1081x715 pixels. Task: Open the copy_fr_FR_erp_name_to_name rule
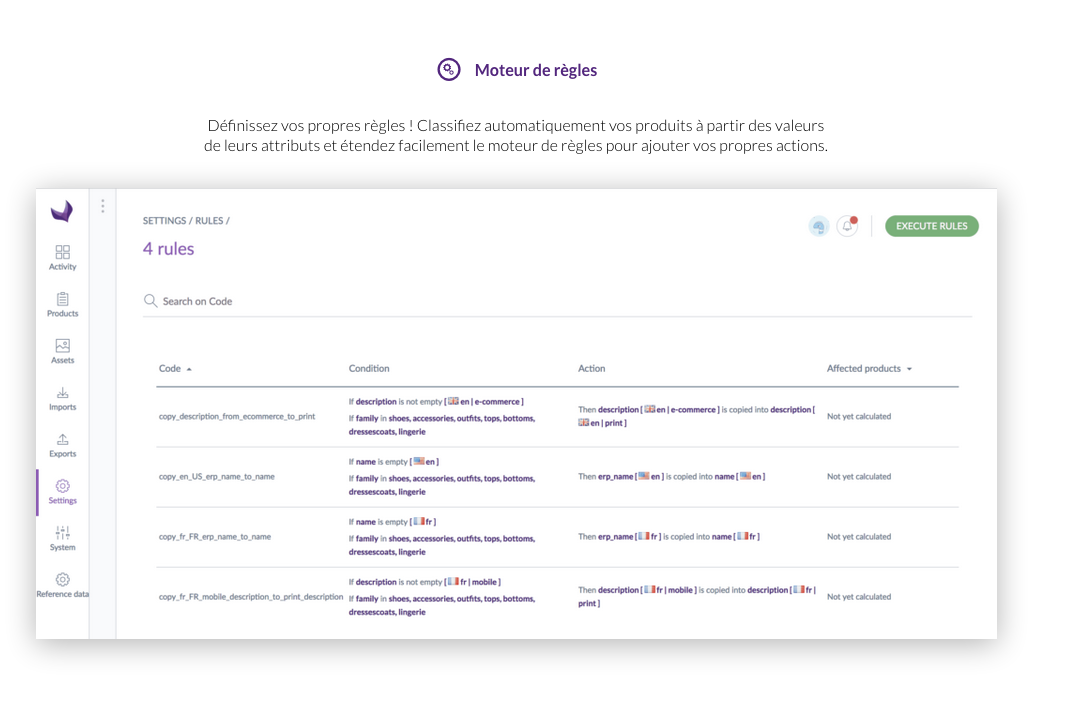[214, 537]
